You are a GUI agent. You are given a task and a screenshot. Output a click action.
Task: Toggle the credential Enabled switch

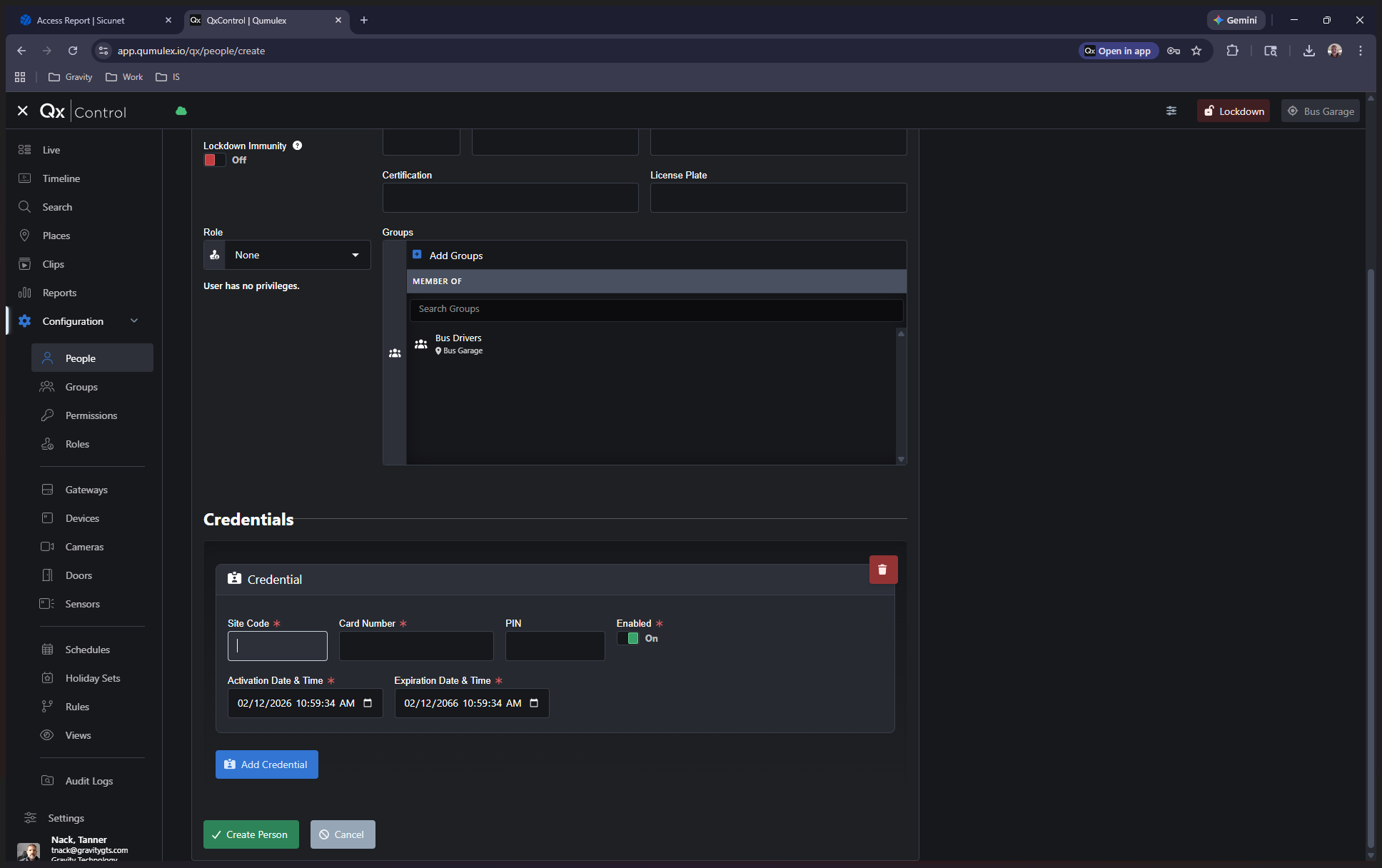point(628,639)
